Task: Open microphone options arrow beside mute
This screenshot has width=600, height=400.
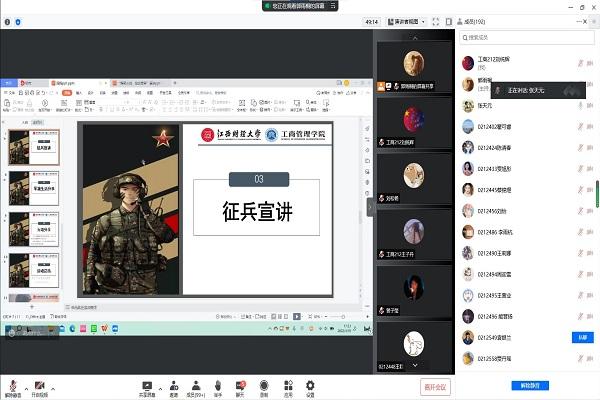Action: pos(26,389)
